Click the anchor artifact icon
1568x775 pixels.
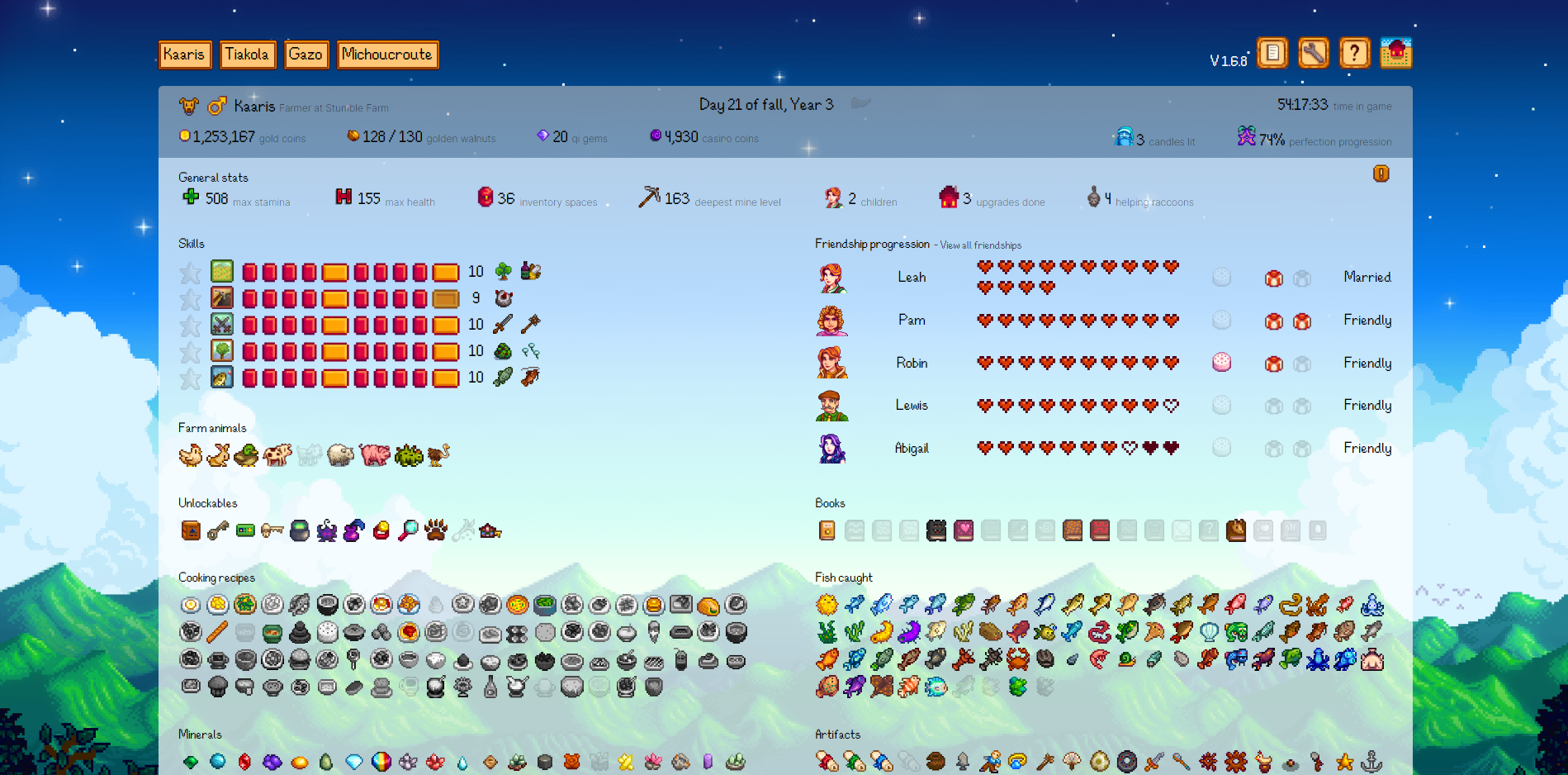click(x=1371, y=762)
